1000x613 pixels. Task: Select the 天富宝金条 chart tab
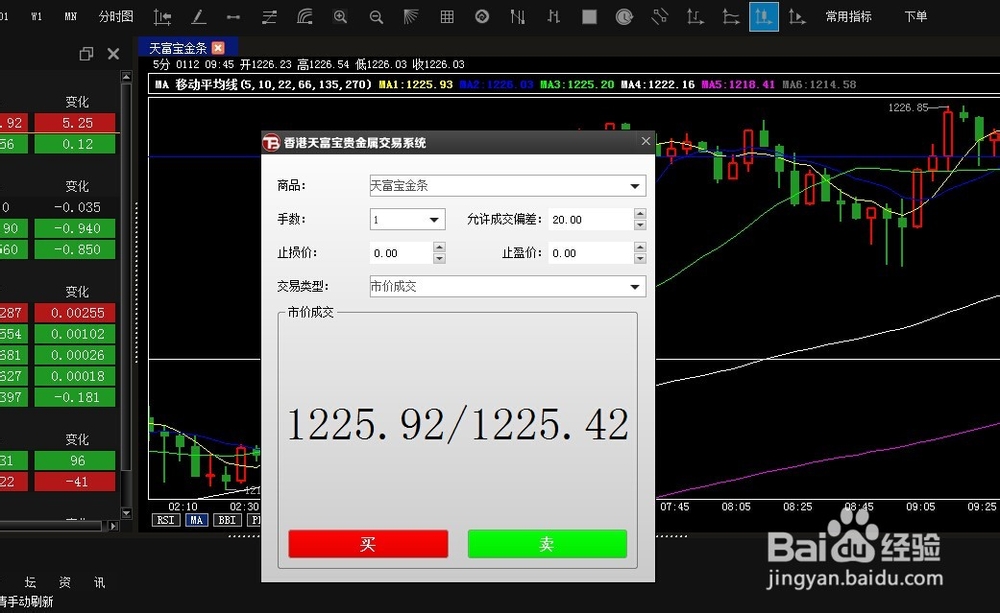click(x=178, y=48)
